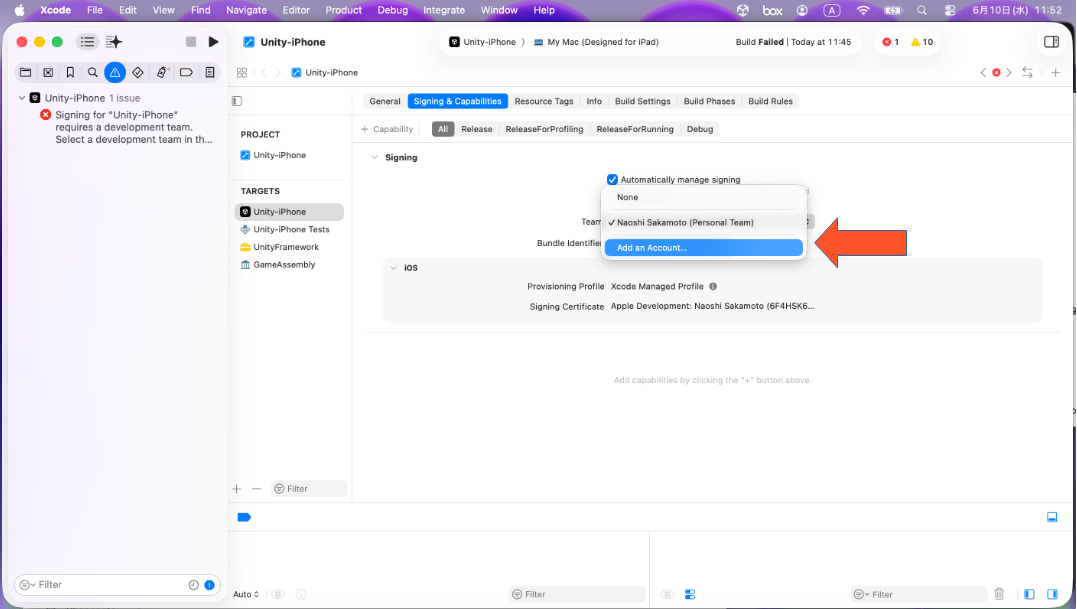Switch to the General tab
Viewport: 1077px width, 609px height.
click(385, 101)
